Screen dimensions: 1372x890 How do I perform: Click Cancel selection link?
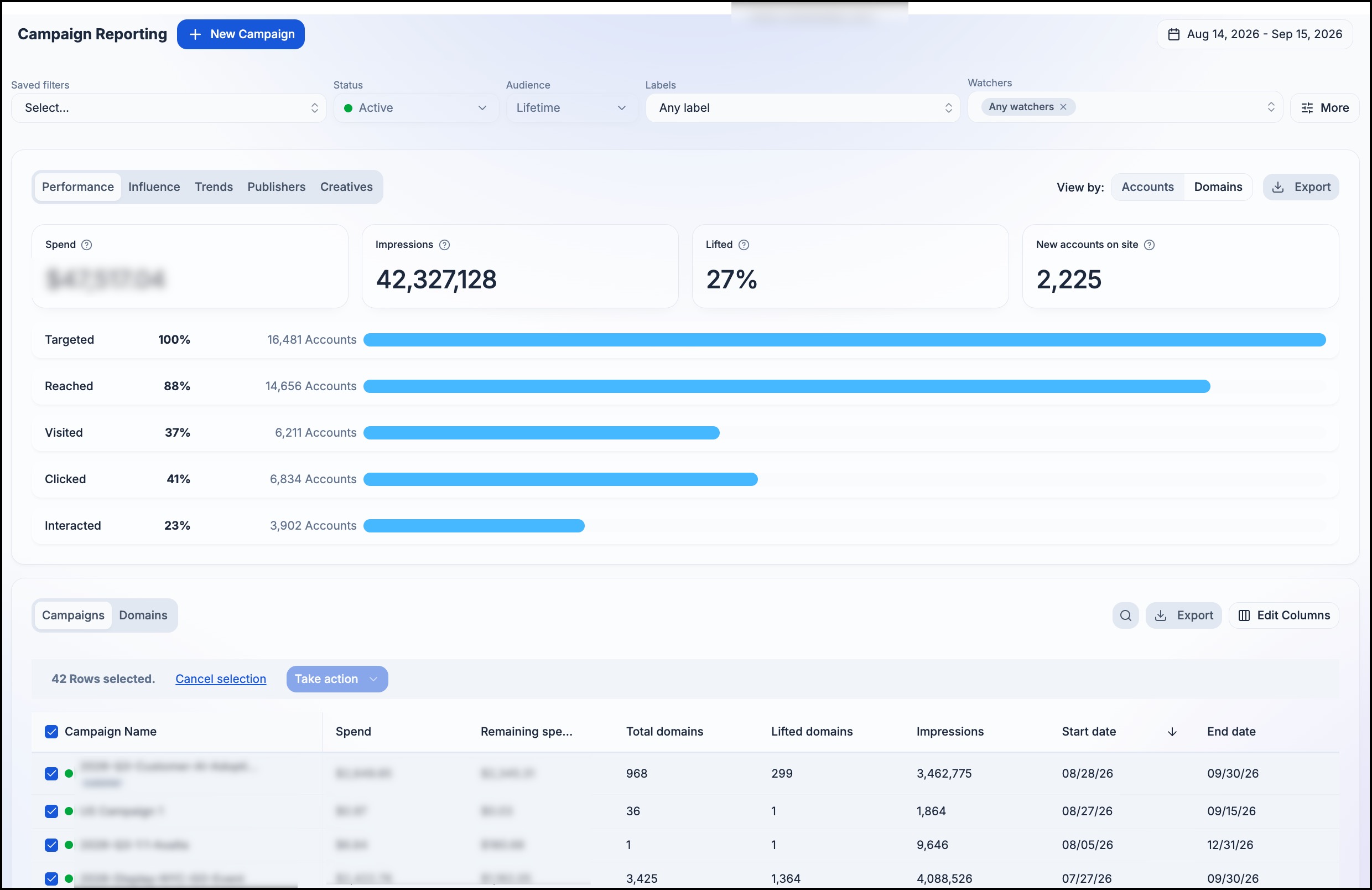221,679
